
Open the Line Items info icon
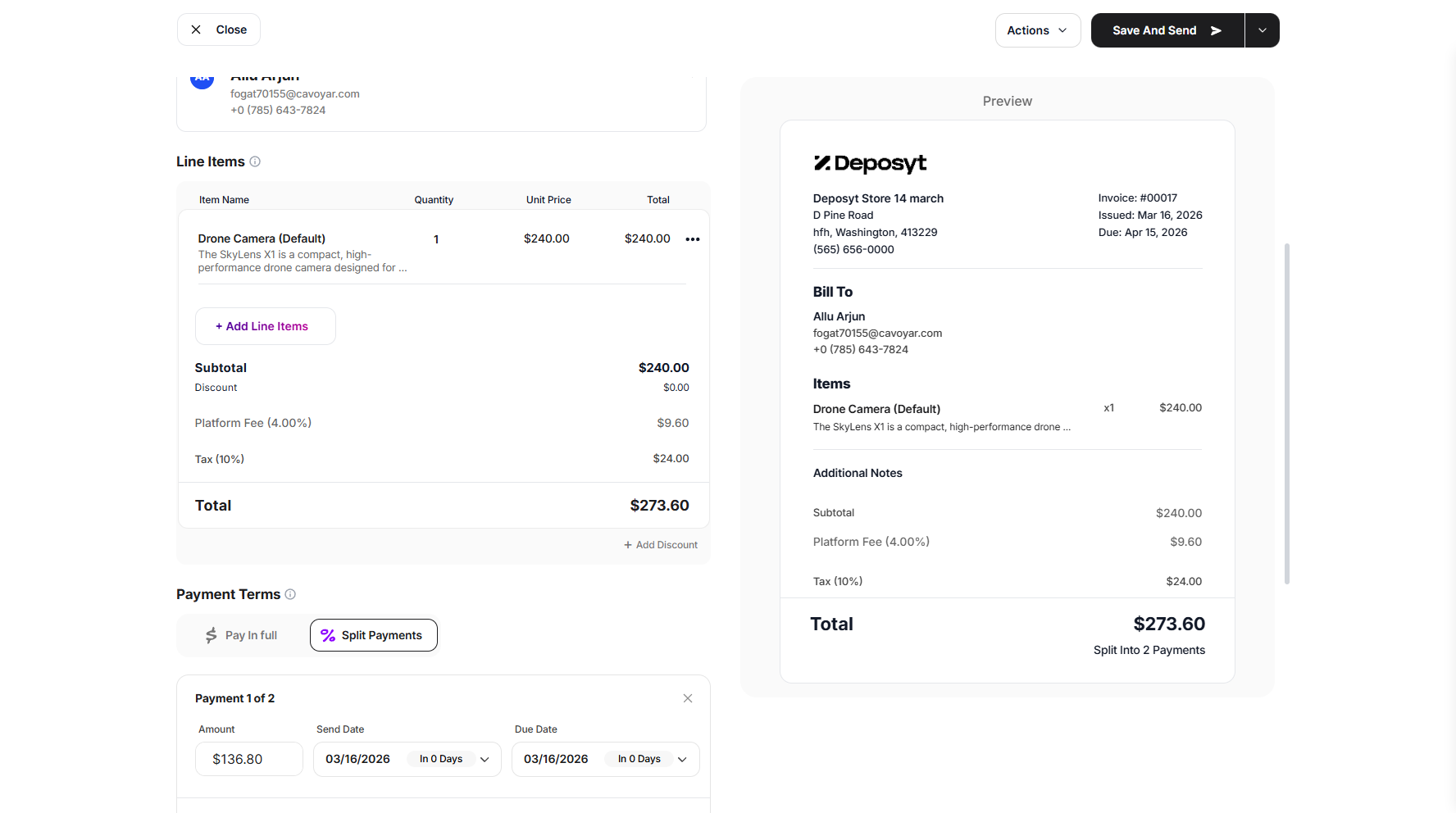point(255,161)
